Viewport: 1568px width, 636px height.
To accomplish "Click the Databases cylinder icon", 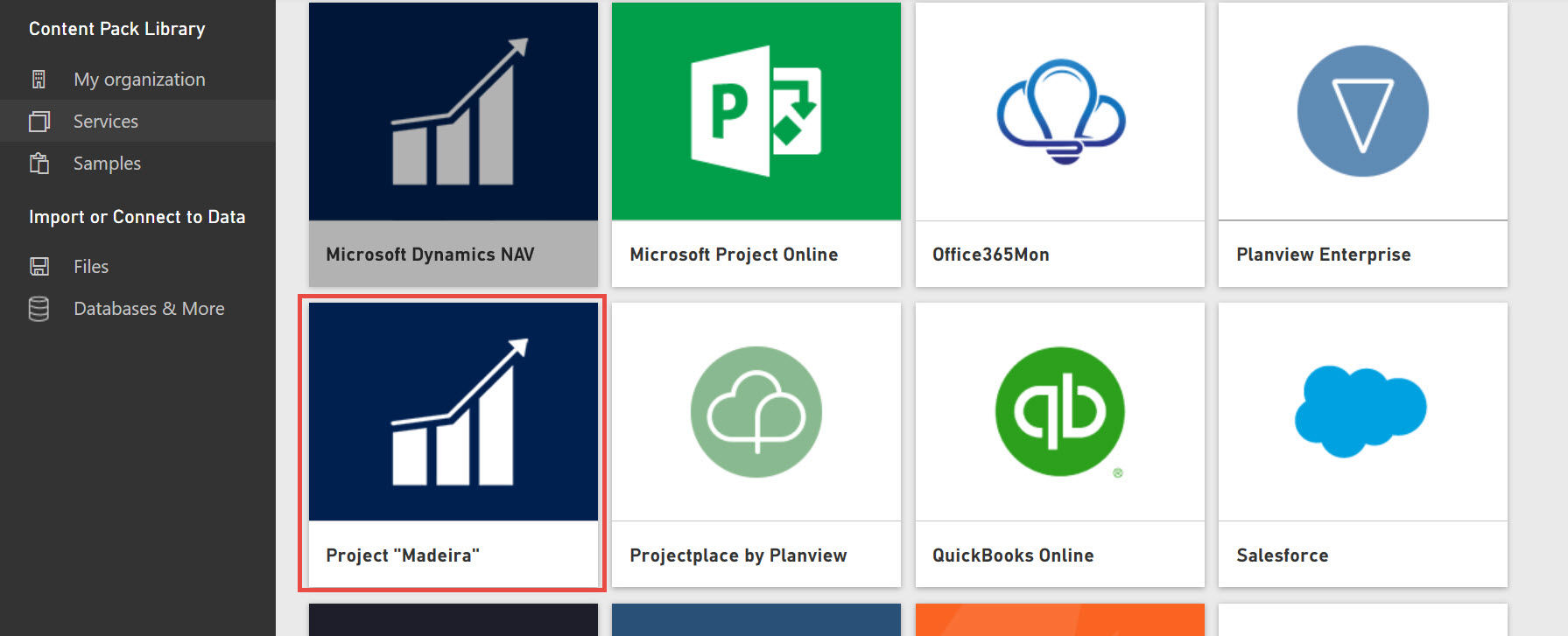I will [39, 309].
